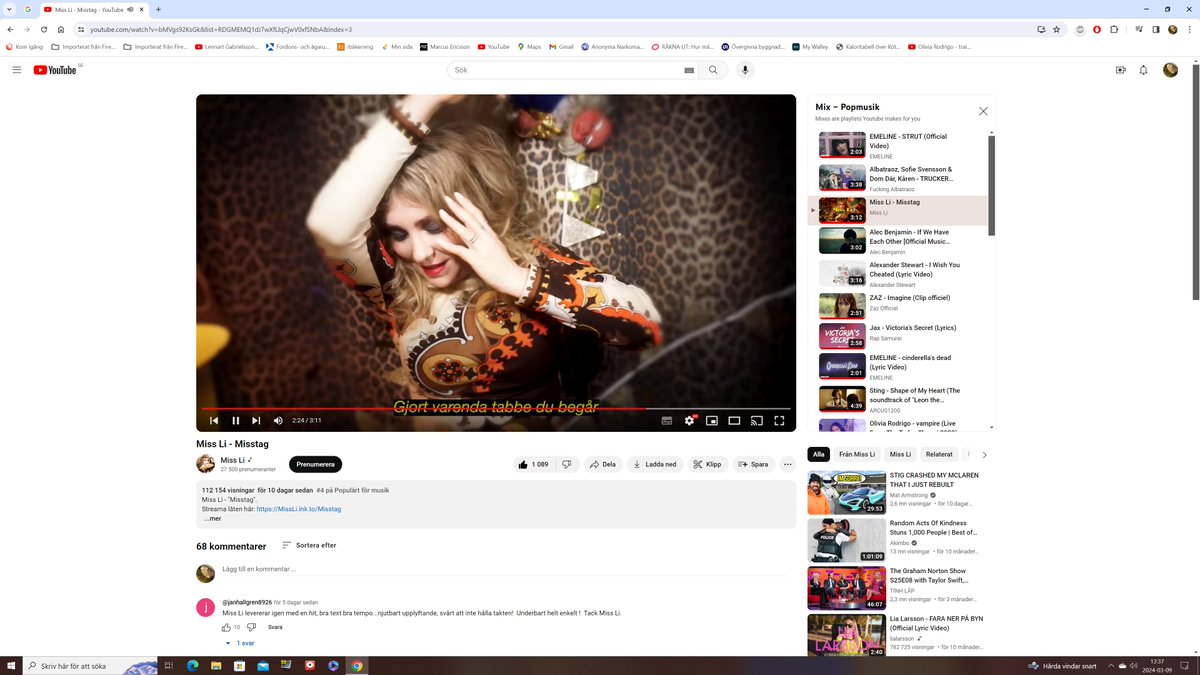Open Miss Li channel avatar
Screen dimensions: 1200x675
206,464
